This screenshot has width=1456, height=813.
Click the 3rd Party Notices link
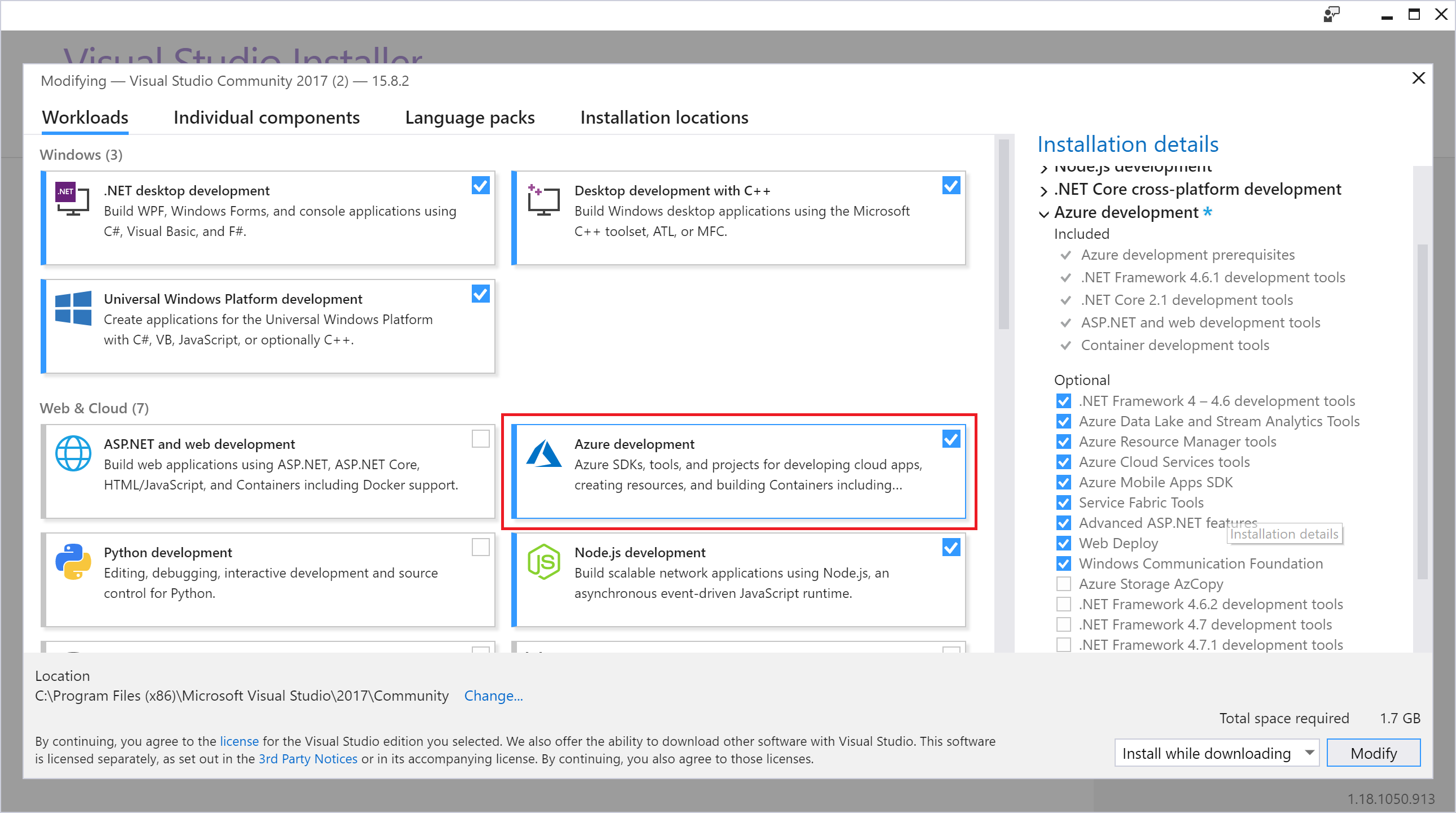click(x=307, y=760)
